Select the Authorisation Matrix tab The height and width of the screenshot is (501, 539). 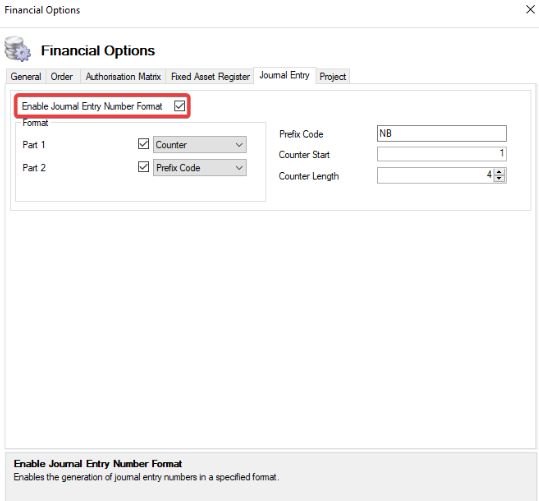[123, 76]
